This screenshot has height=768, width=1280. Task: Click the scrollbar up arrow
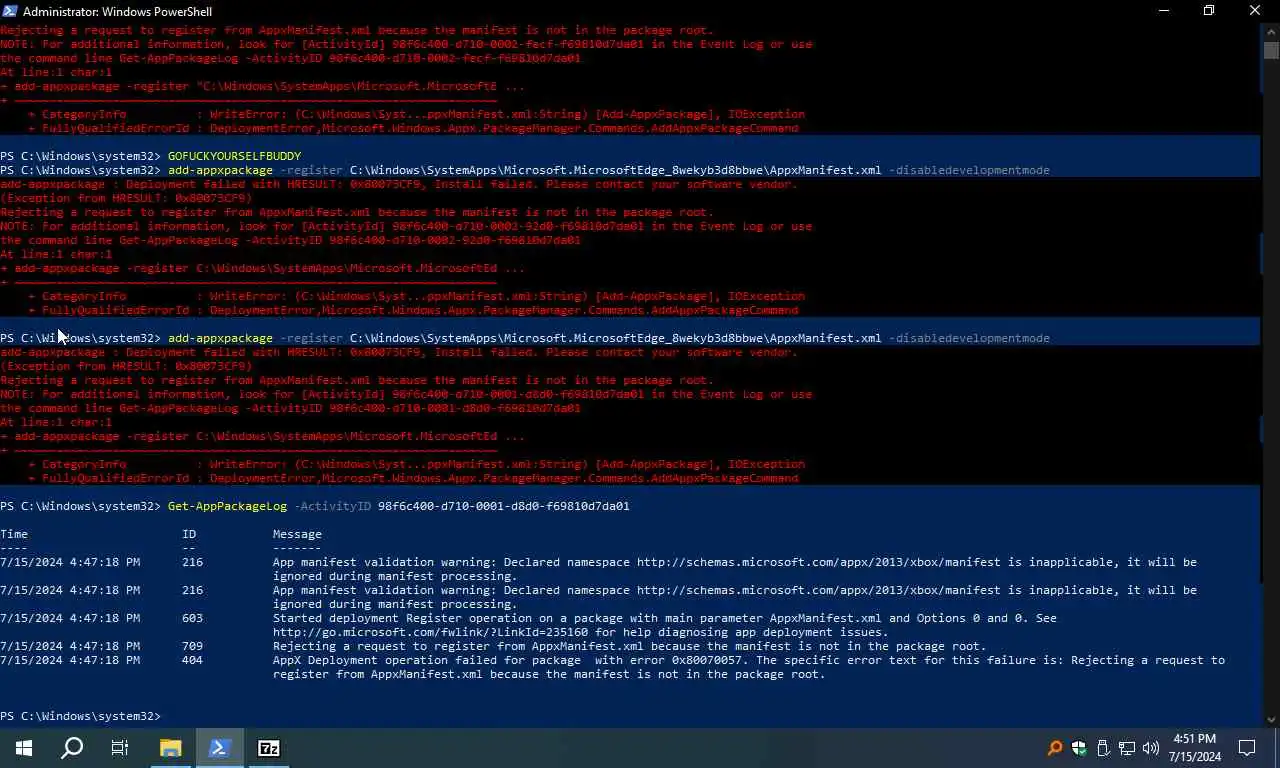point(1271,31)
